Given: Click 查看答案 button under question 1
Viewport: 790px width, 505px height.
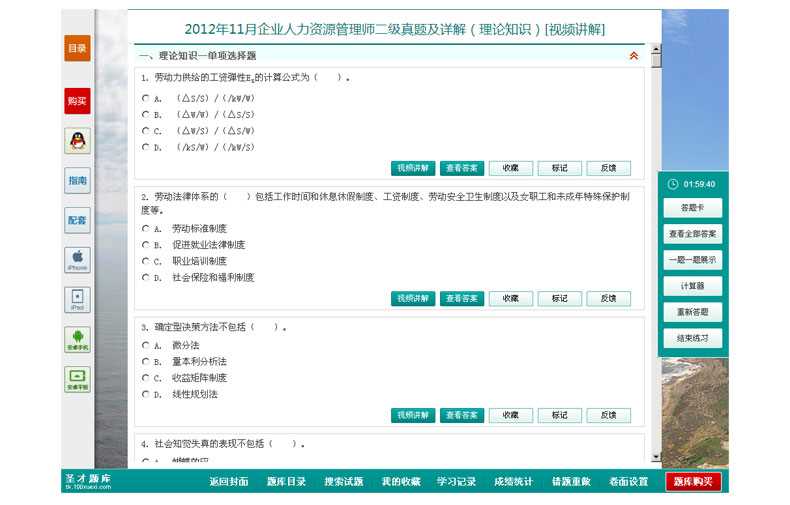Looking at the screenshot, I should (462, 168).
